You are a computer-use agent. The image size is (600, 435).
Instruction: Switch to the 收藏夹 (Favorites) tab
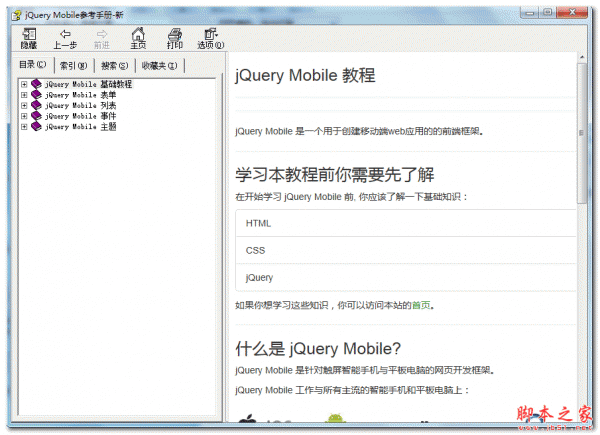click(x=160, y=66)
